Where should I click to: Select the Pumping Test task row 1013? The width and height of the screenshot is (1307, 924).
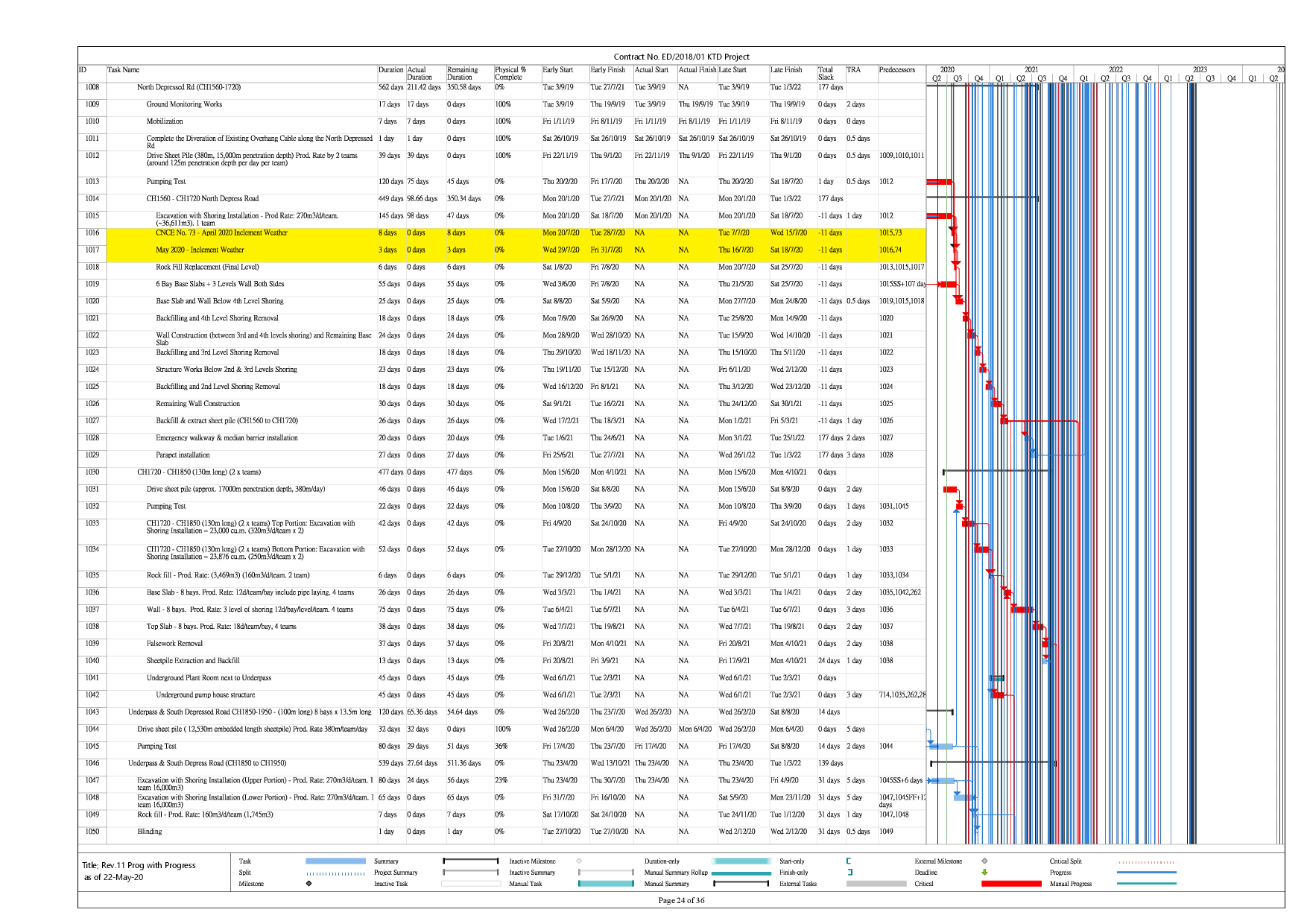point(166,182)
